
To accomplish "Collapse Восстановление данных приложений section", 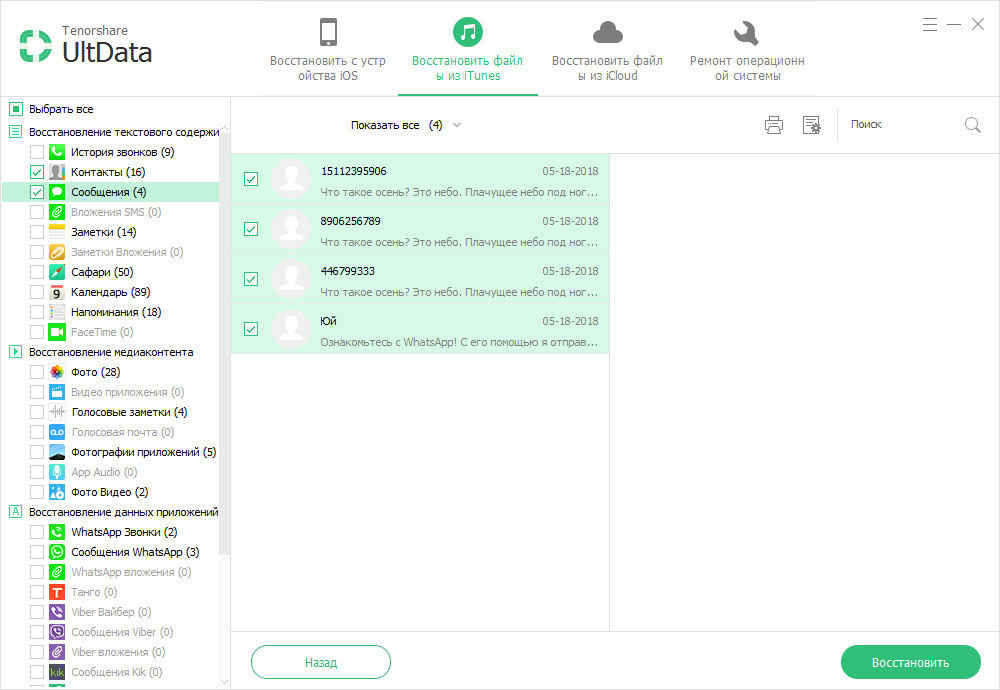I will (x=16, y=512).
